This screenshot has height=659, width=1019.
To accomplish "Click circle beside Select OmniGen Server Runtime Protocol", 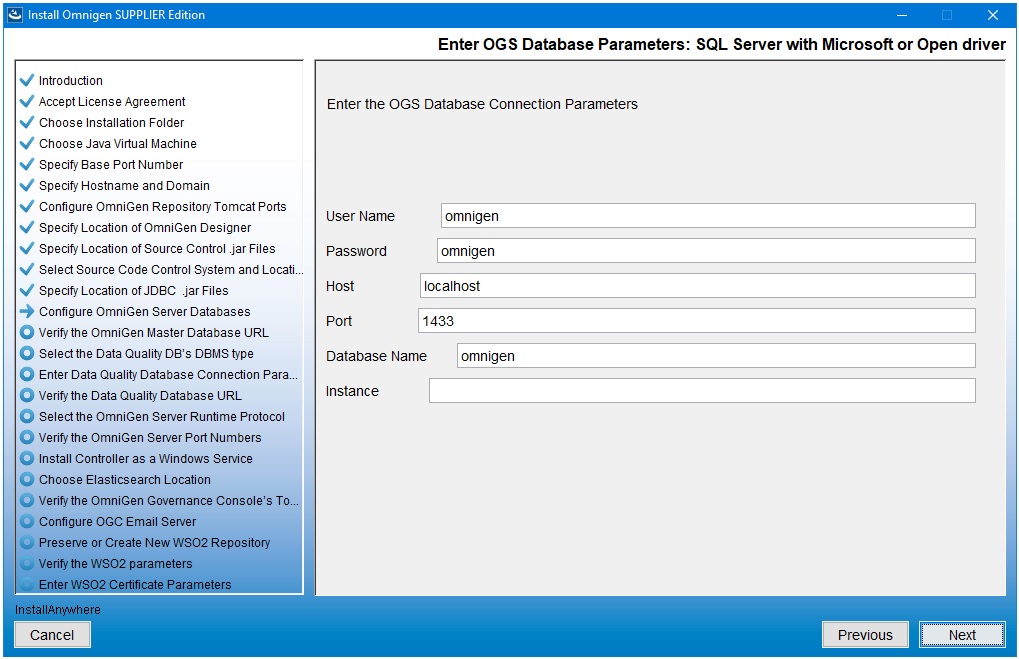I will [27, 417].
